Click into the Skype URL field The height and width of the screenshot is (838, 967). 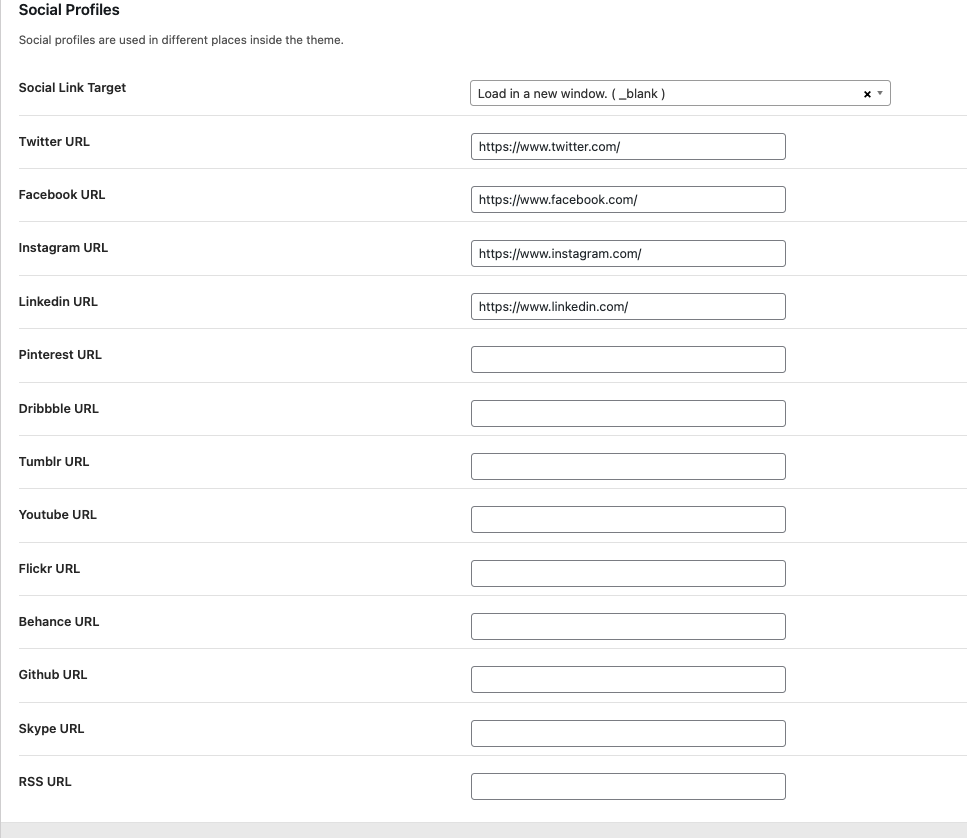click(x=628, y=734)
